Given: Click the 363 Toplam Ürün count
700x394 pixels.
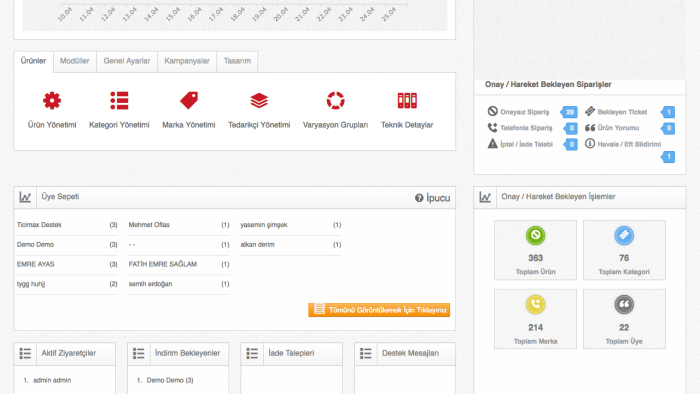Looking at the screenshot, I should click(535, 258).
